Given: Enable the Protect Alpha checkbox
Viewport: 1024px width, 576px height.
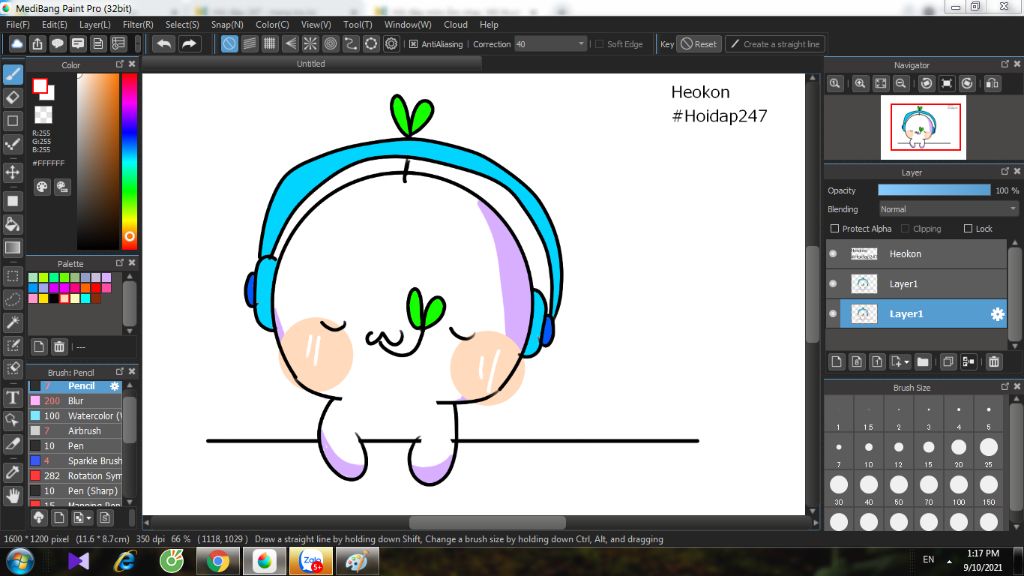Looking at the screenshot, I should (x=834, y=229).
